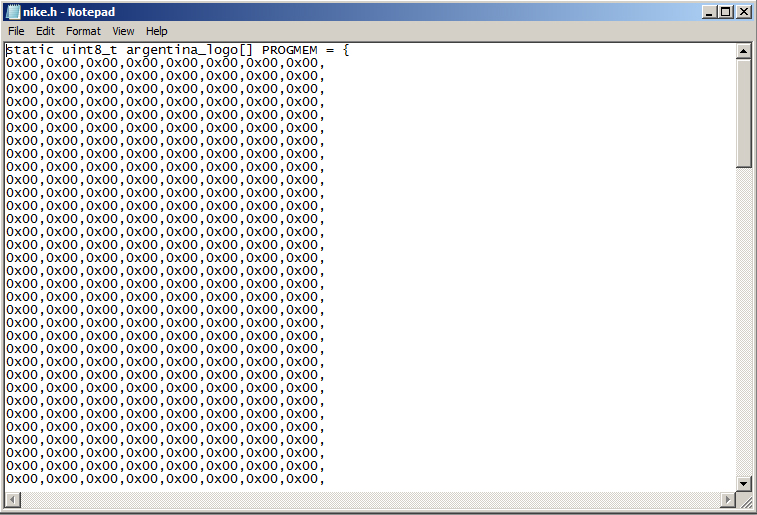Click the window resize grip corner
757x515 pixels.
click(x=745, y=501)
